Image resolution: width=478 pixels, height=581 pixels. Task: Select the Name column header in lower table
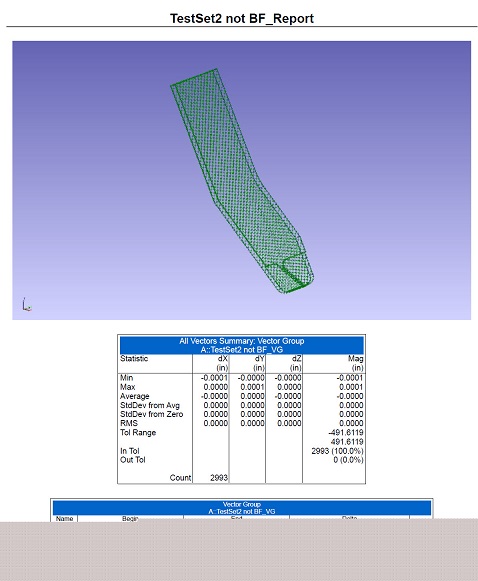pyautogui.click(x=64, y=518)
